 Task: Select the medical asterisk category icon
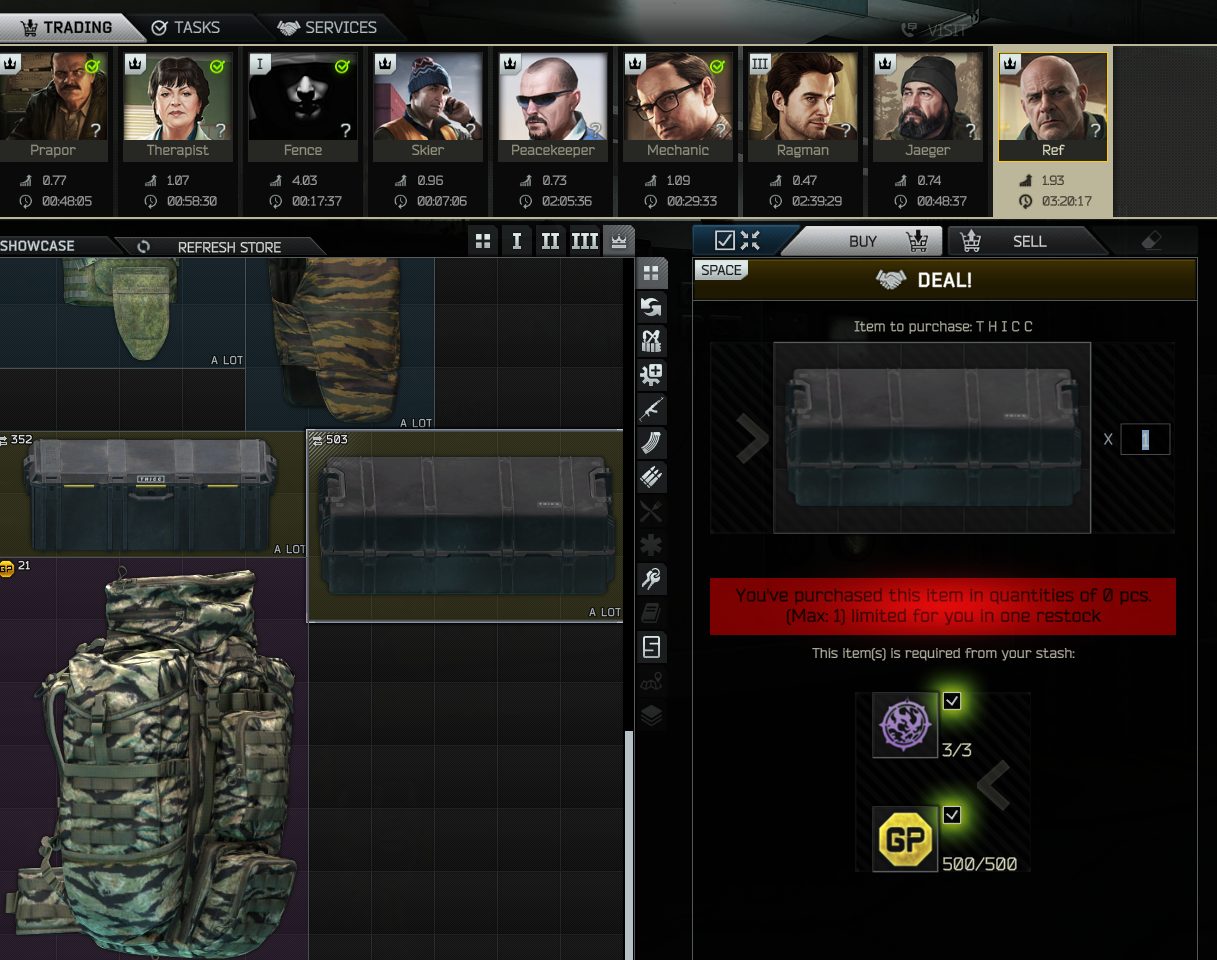(x=652, y=545)
